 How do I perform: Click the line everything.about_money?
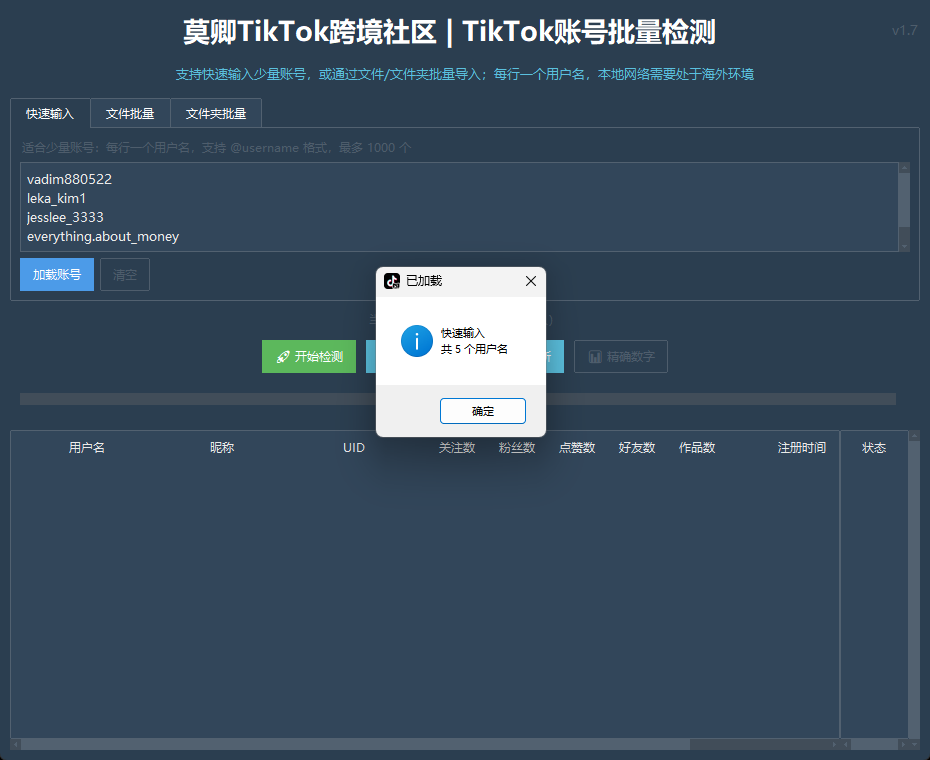point(103,236)
